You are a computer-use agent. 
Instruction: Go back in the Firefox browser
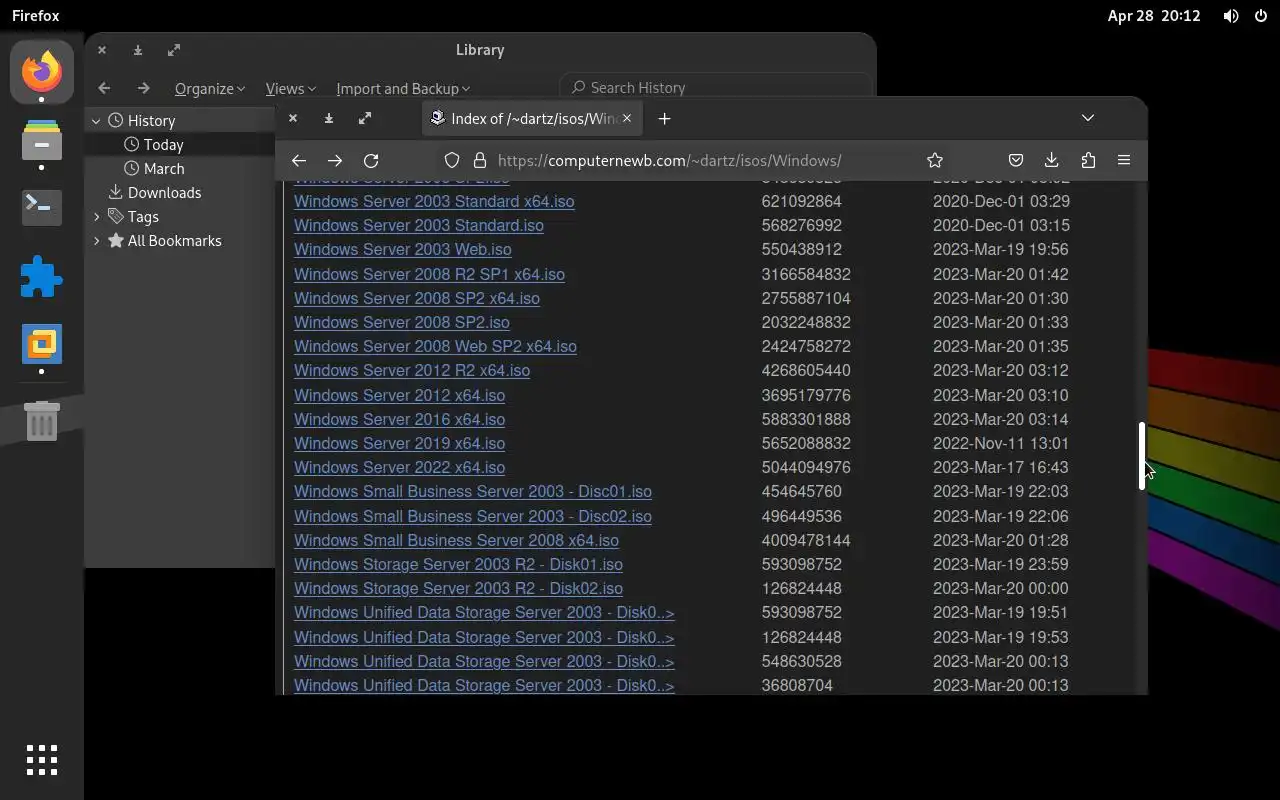[298, 160]
